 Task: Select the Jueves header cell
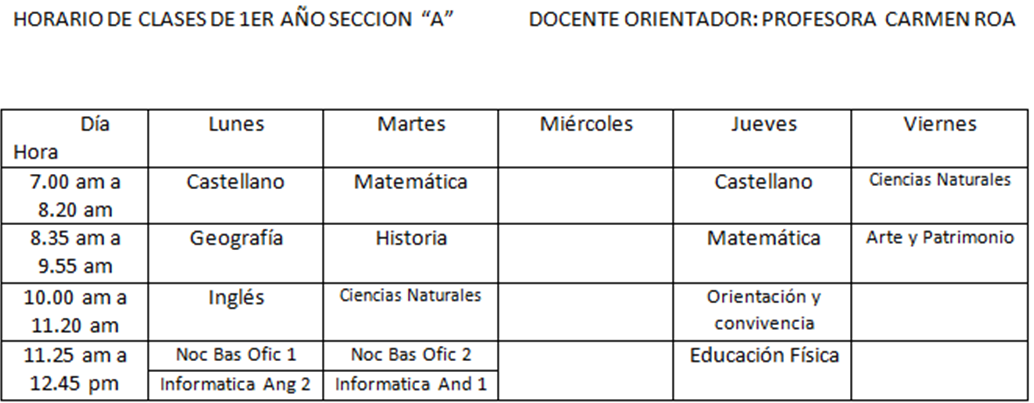[x=762, y=139]
